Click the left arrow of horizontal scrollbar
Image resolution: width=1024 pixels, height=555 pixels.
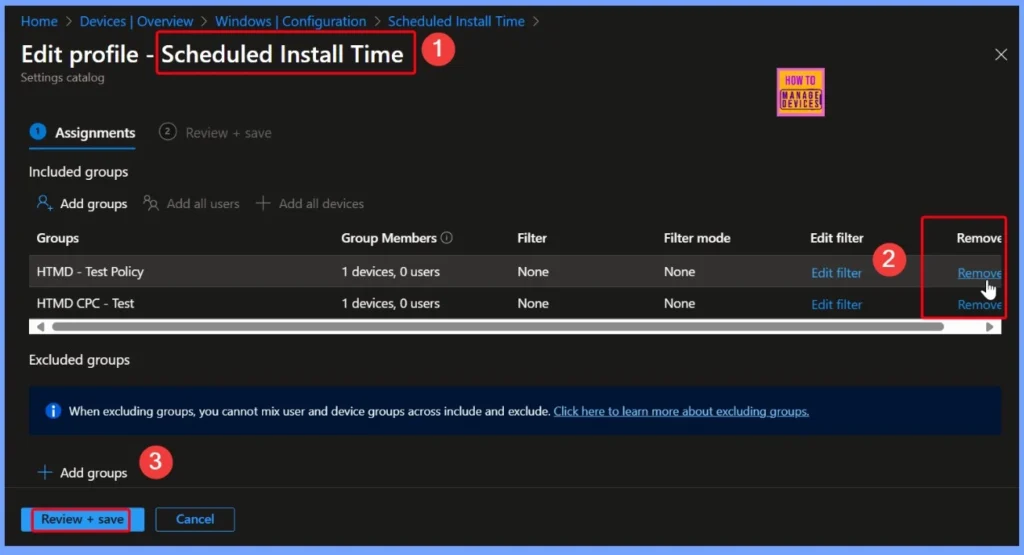coord(40,326)
